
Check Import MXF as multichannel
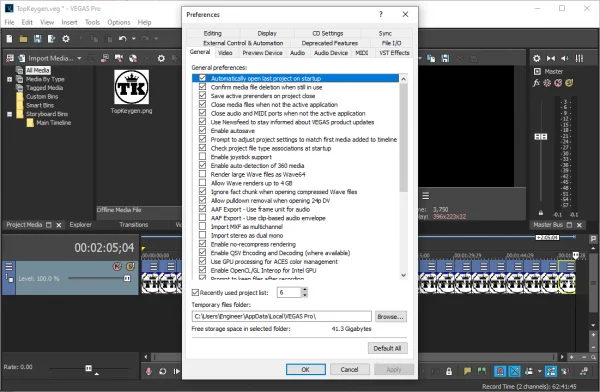coord(202,226)
